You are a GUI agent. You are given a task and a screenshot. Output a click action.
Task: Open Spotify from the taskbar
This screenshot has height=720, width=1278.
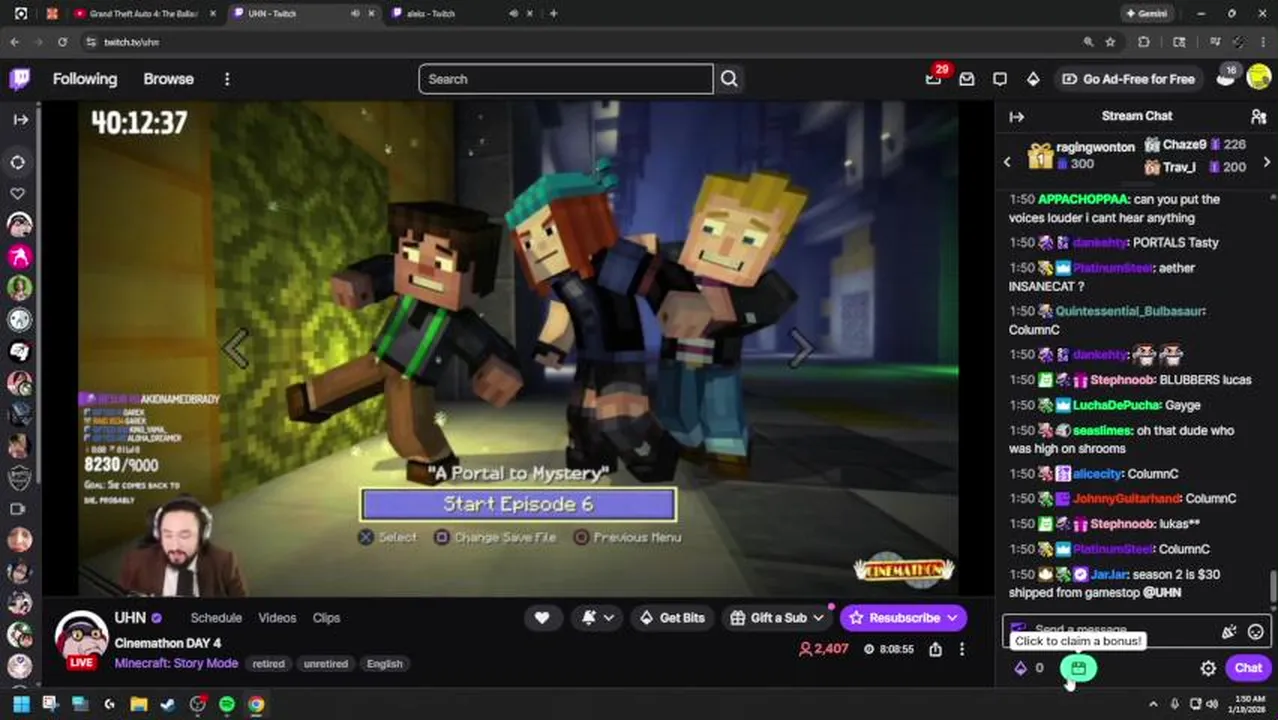(227, 704)
